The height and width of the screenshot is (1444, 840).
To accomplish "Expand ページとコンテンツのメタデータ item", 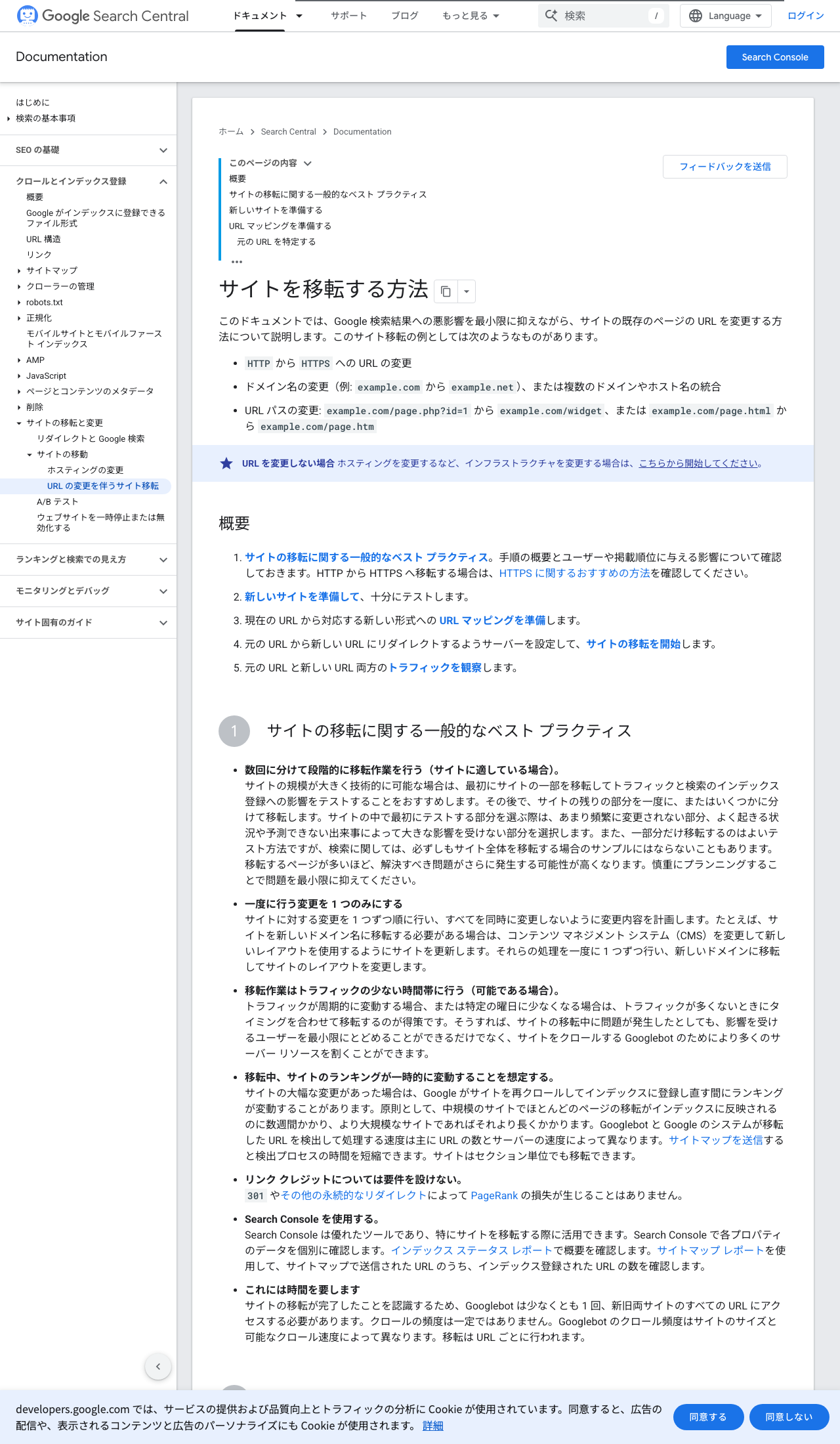I will (19, 392).
